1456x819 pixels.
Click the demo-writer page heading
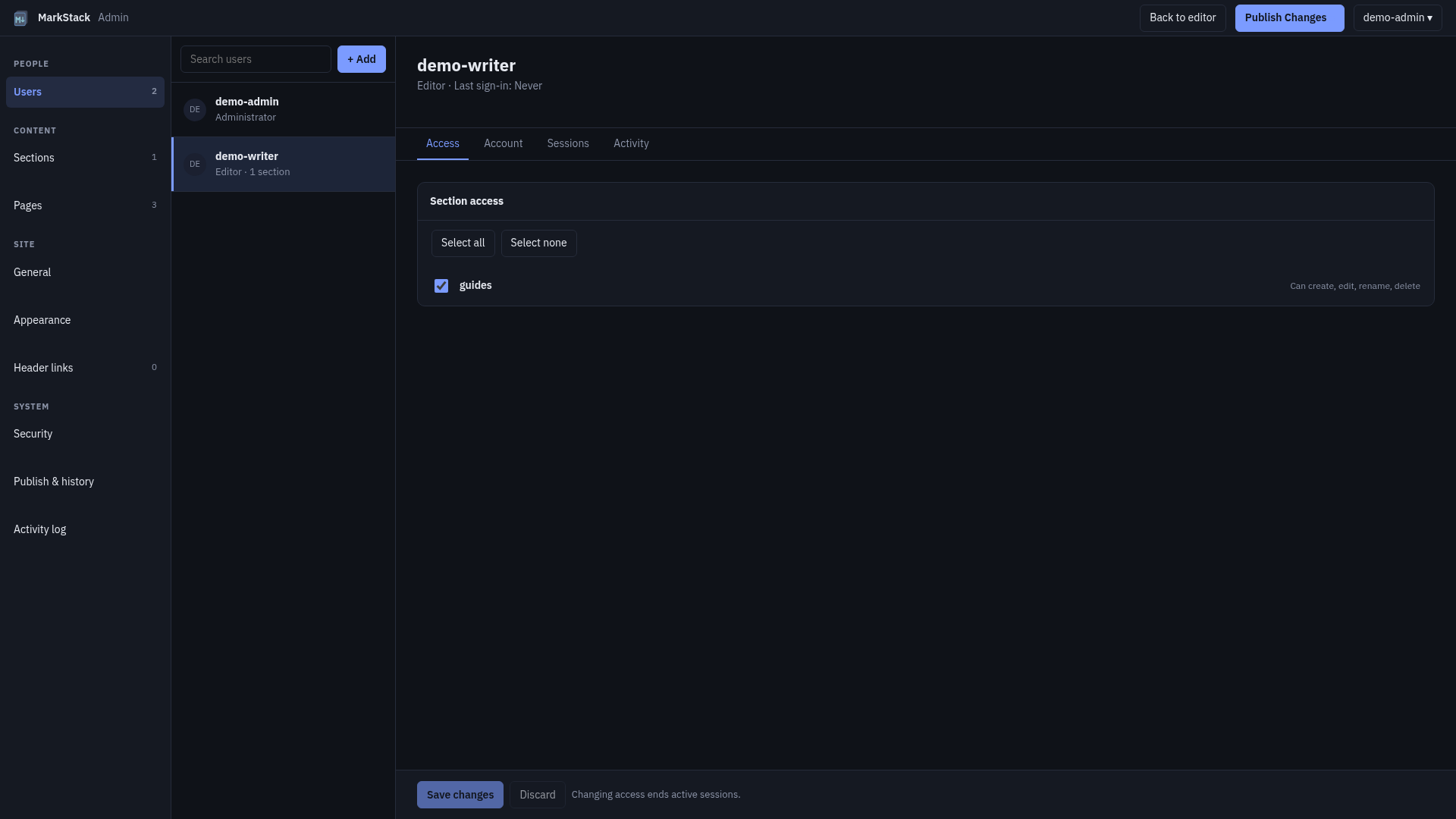466,66
